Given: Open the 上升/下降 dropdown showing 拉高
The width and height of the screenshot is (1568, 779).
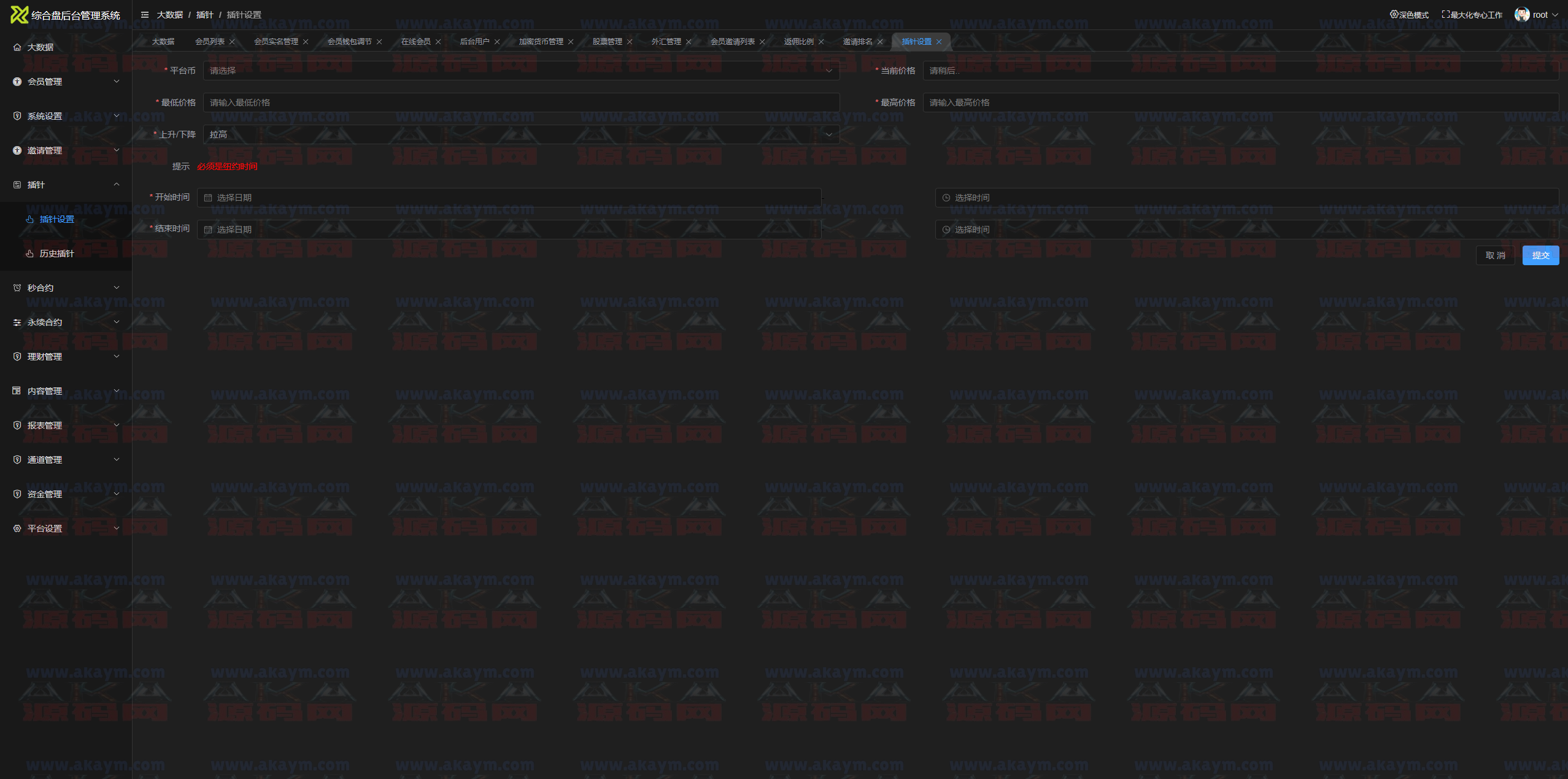Looking at the screenshot, I should pos(520,134).
